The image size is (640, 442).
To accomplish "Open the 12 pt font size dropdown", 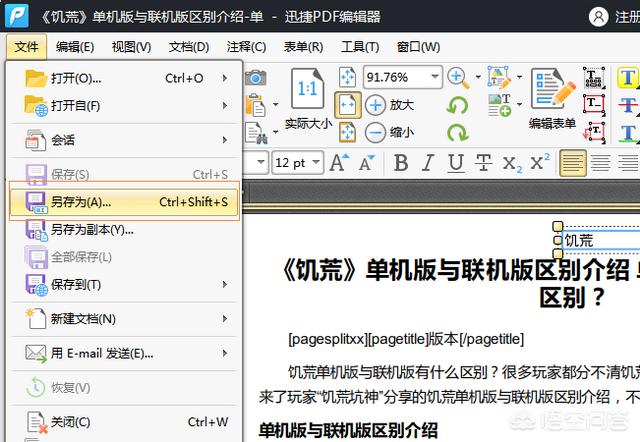I will coord(316,162).
